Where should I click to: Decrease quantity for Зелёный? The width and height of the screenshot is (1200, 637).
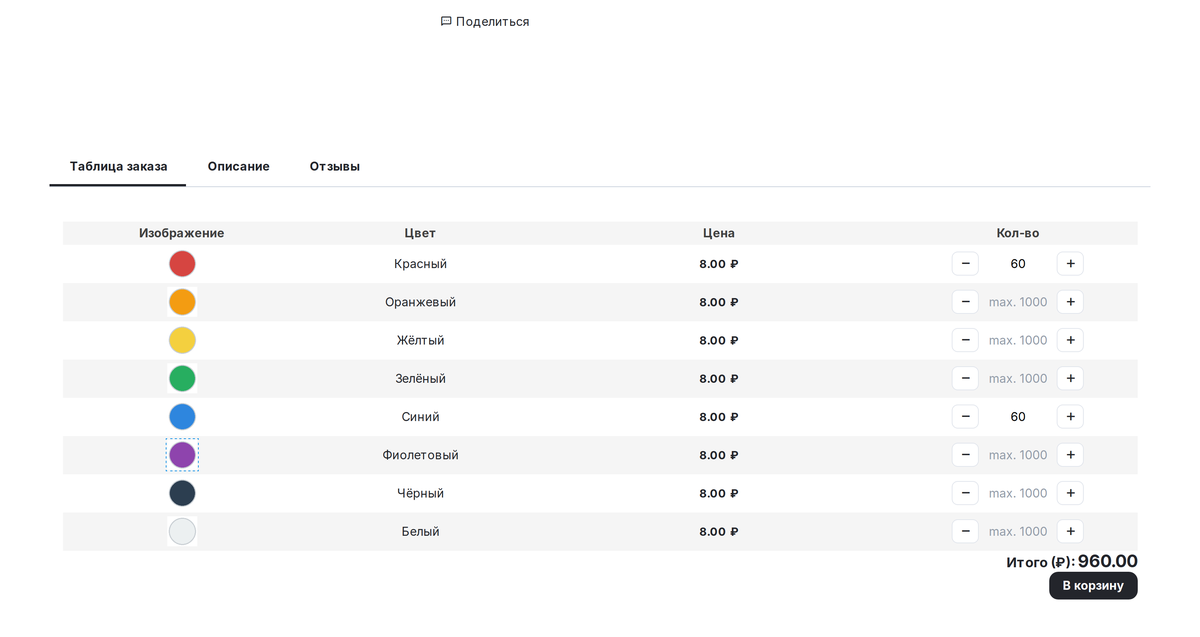tap(965, 378)
